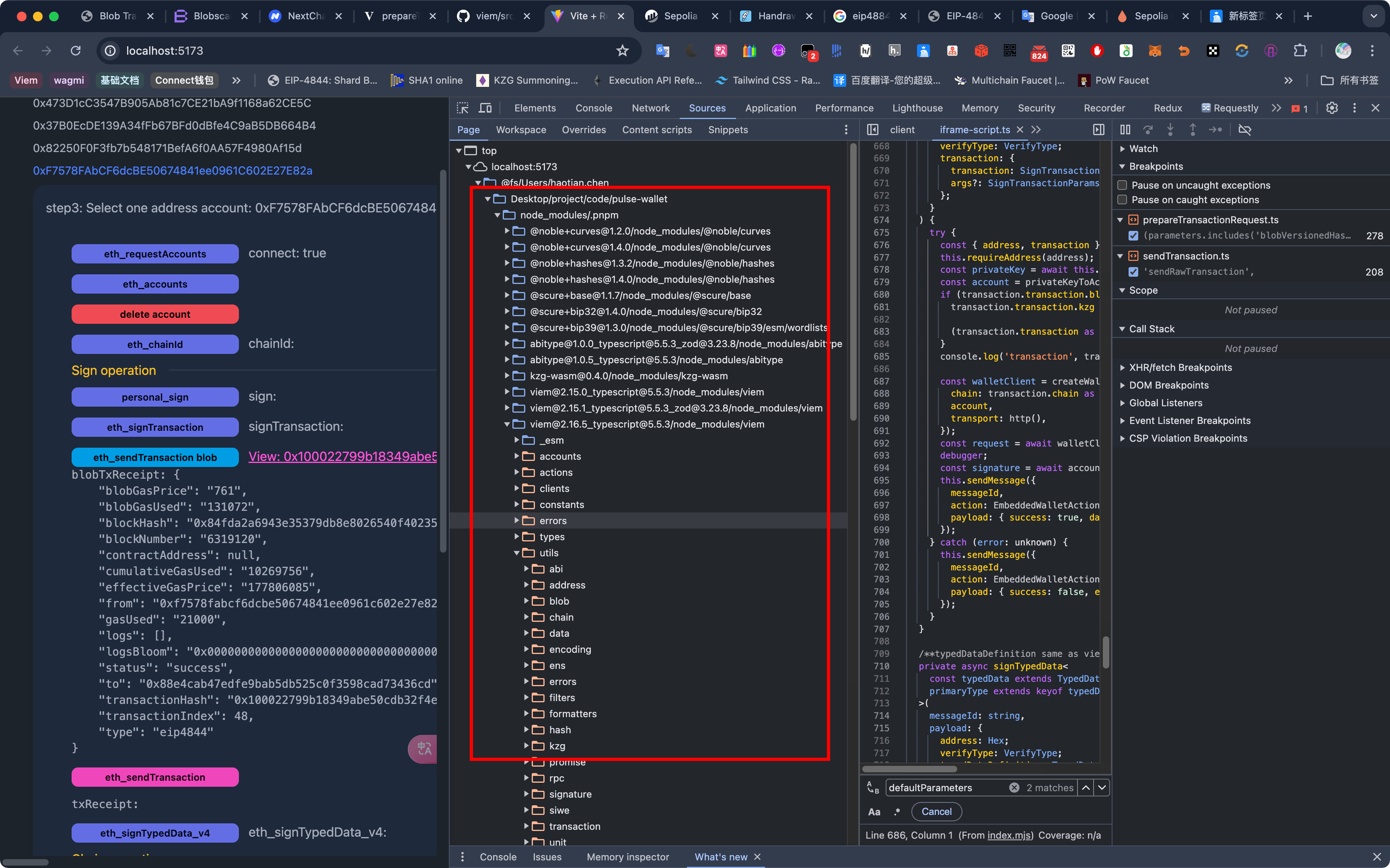This screenshot has height=868, width=1390.
Task: Click the inspect element picker icon
Action: (x=463, y=108)
